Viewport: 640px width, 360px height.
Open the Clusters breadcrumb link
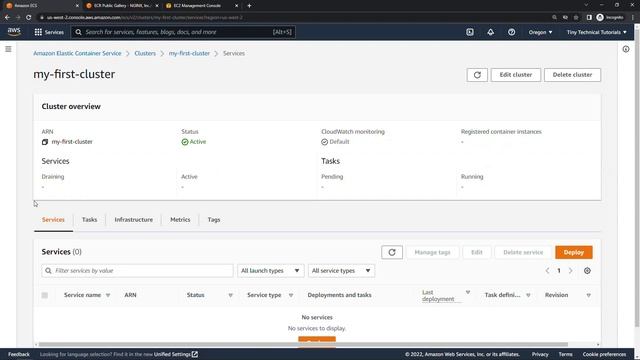coord(145,53)
